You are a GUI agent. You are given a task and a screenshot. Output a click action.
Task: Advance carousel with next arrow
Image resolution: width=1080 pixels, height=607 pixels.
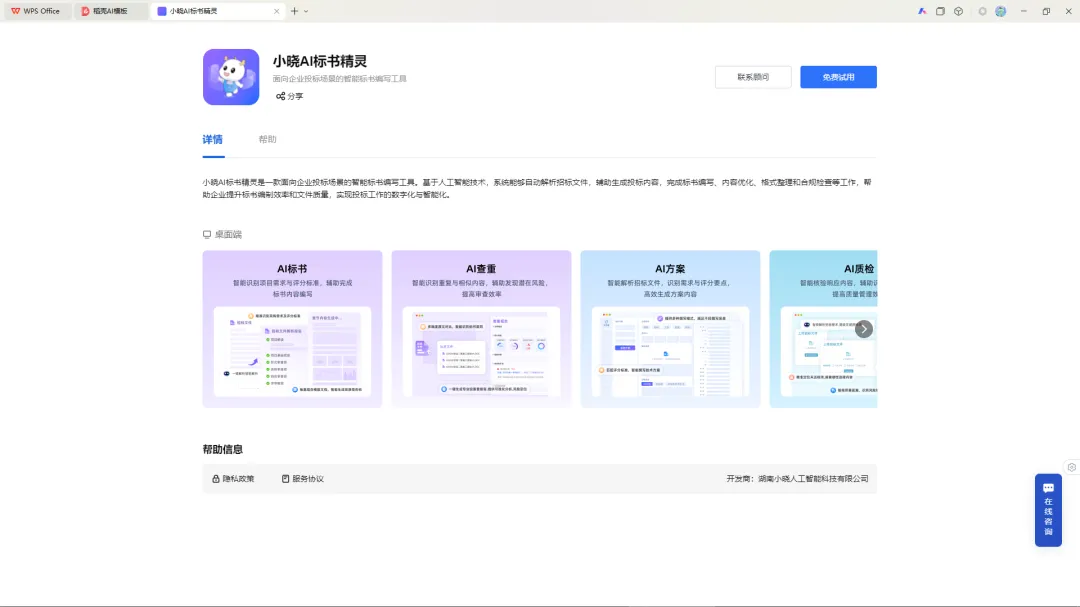[x=864, y=329]
